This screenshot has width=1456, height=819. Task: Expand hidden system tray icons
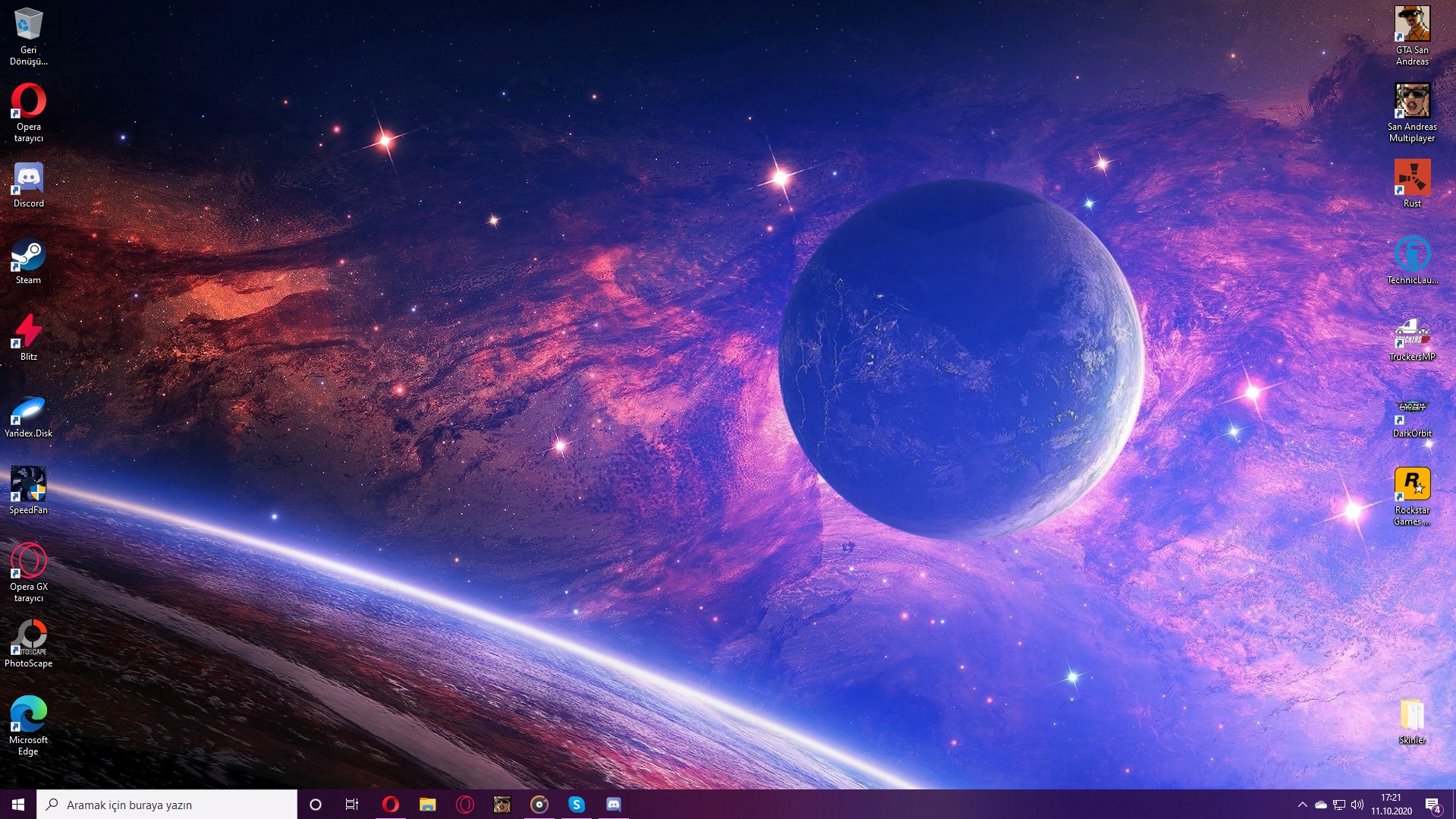point(1302,805)
